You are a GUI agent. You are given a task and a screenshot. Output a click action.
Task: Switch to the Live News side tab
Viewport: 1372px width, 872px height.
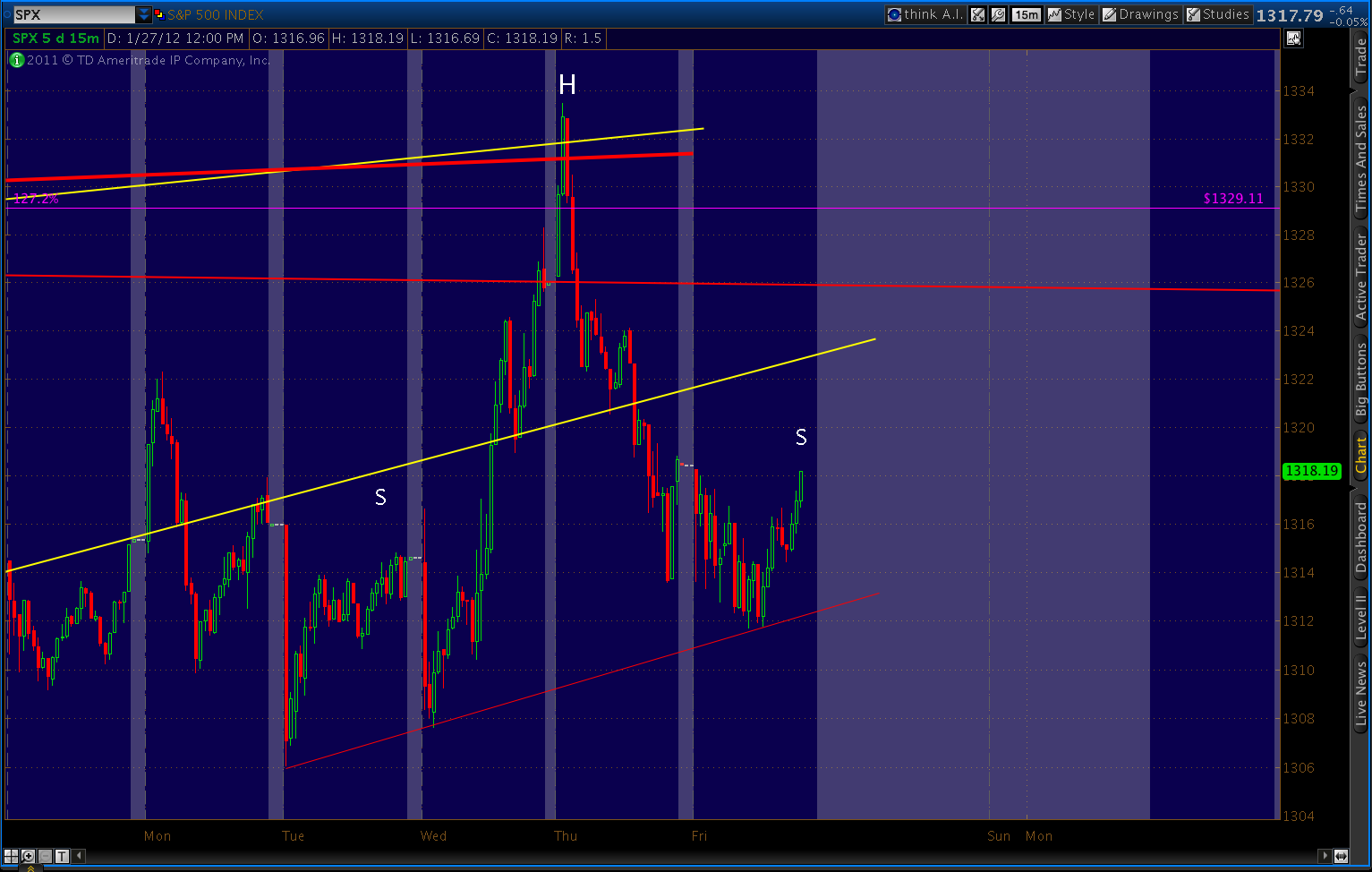pos(1360,694)
